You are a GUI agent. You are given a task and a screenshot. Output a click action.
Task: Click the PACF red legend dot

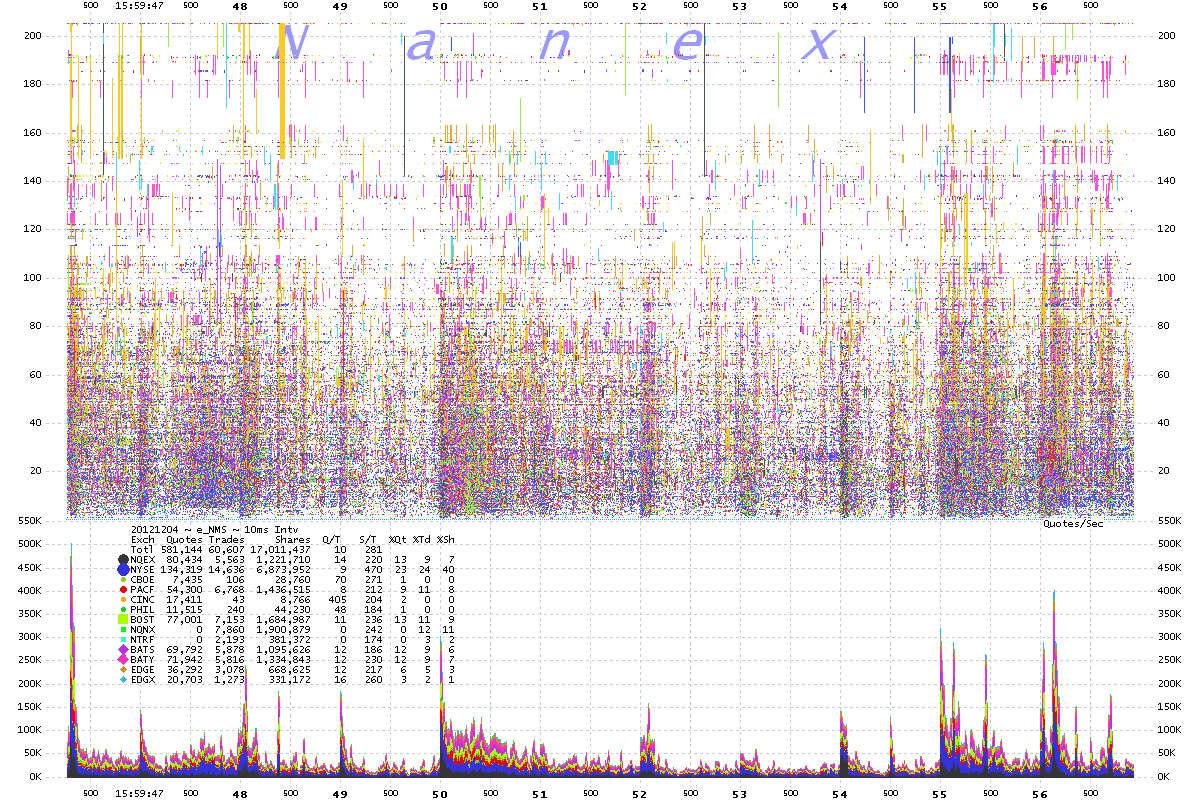123,590
